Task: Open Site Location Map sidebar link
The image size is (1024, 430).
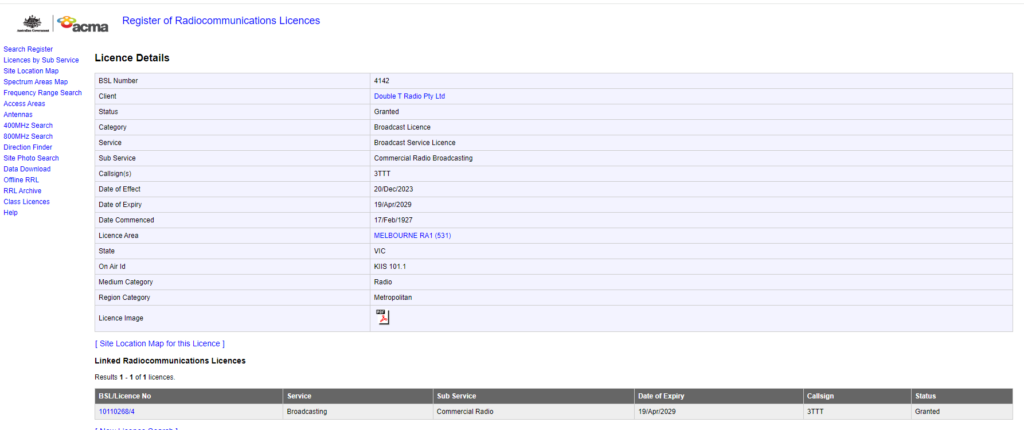Action: click(x=31, y=71)
